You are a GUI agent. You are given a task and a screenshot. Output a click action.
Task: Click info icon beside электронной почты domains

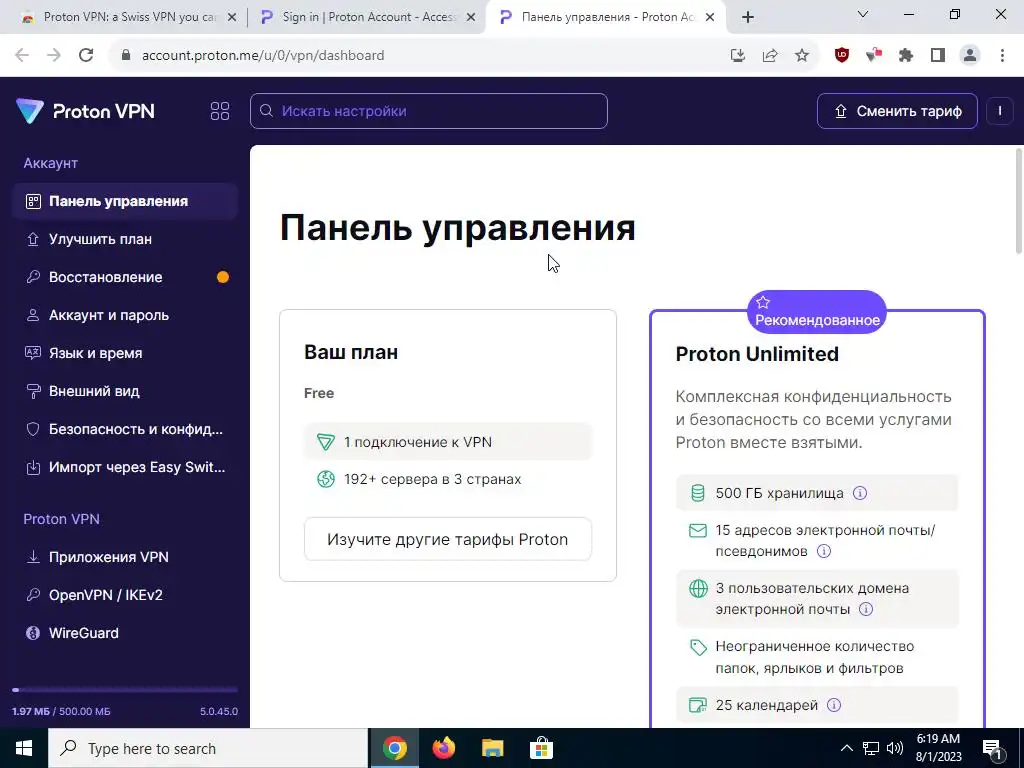pyautogui.click(x=866, y=609)
